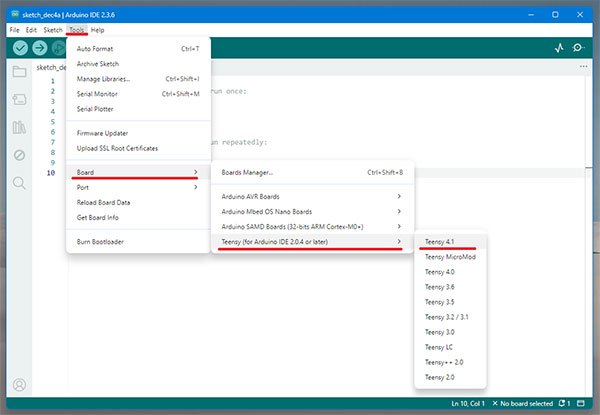Open the Search magnifier sidebar icon
The height and width of the screenshot is (415, 600).
tap(19, 183)
